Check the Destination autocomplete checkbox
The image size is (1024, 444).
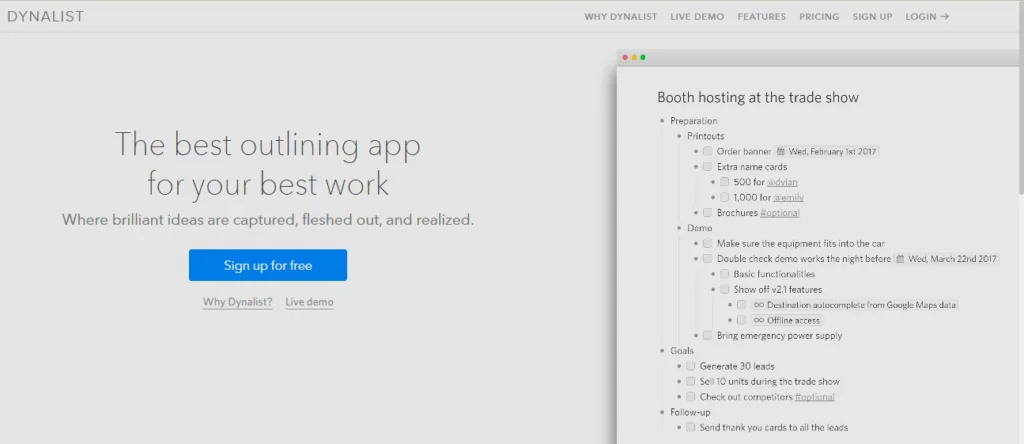[x=741, y=305]
